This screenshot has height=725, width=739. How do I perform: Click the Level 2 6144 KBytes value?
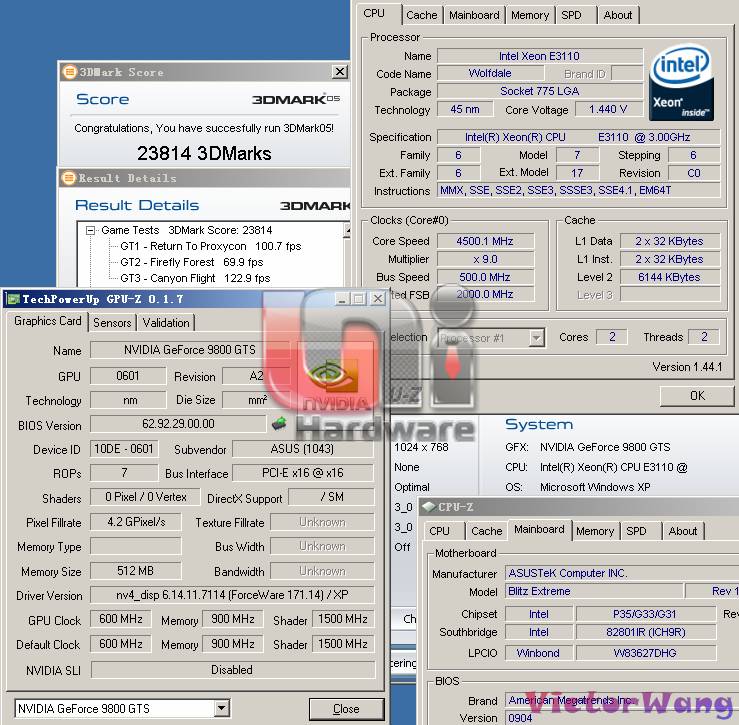tap(669, 277)
